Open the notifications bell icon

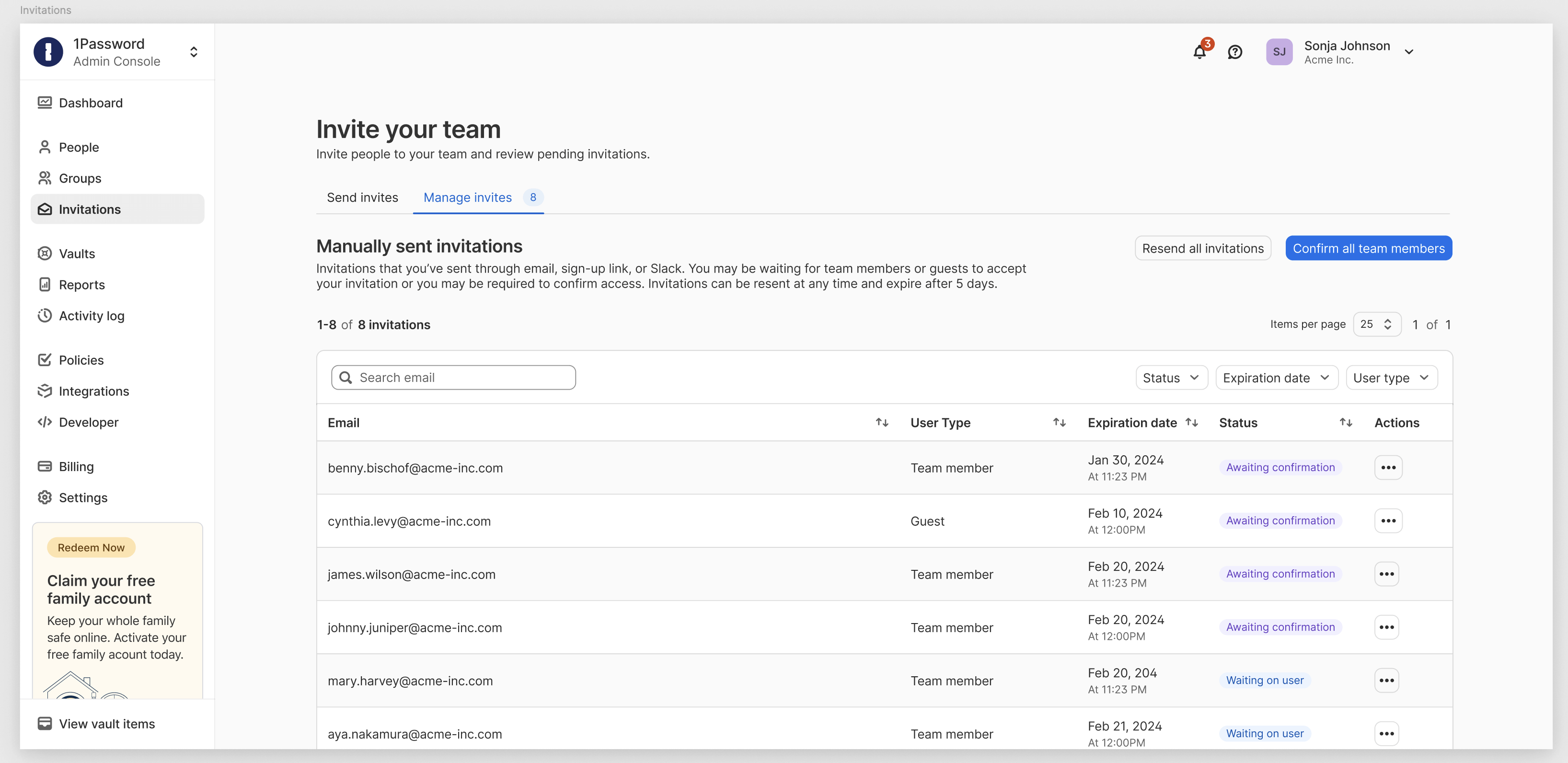pos(1199,52)
